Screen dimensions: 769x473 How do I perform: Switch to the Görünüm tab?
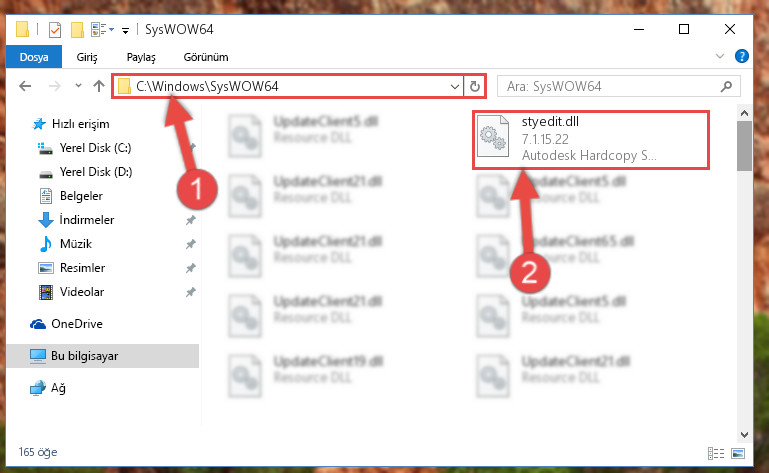206,57
